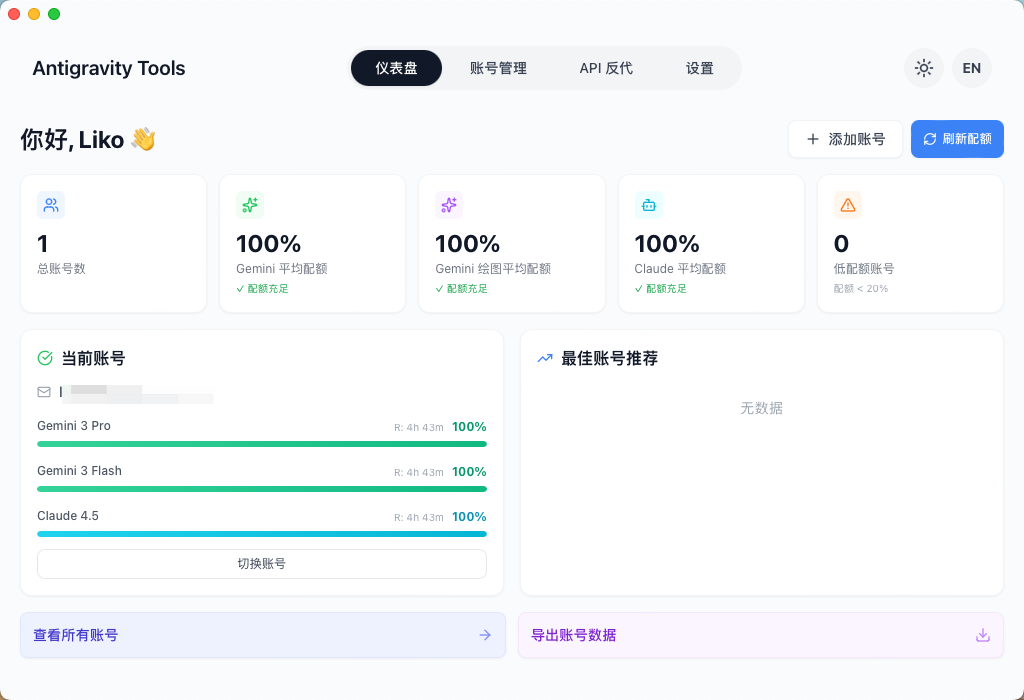Image resolution: width=1024 pixels, height=700 pixels.
Task: Click the green sparkle icon on Gemini 平均配额 card
Action: [x=250, y=205]
